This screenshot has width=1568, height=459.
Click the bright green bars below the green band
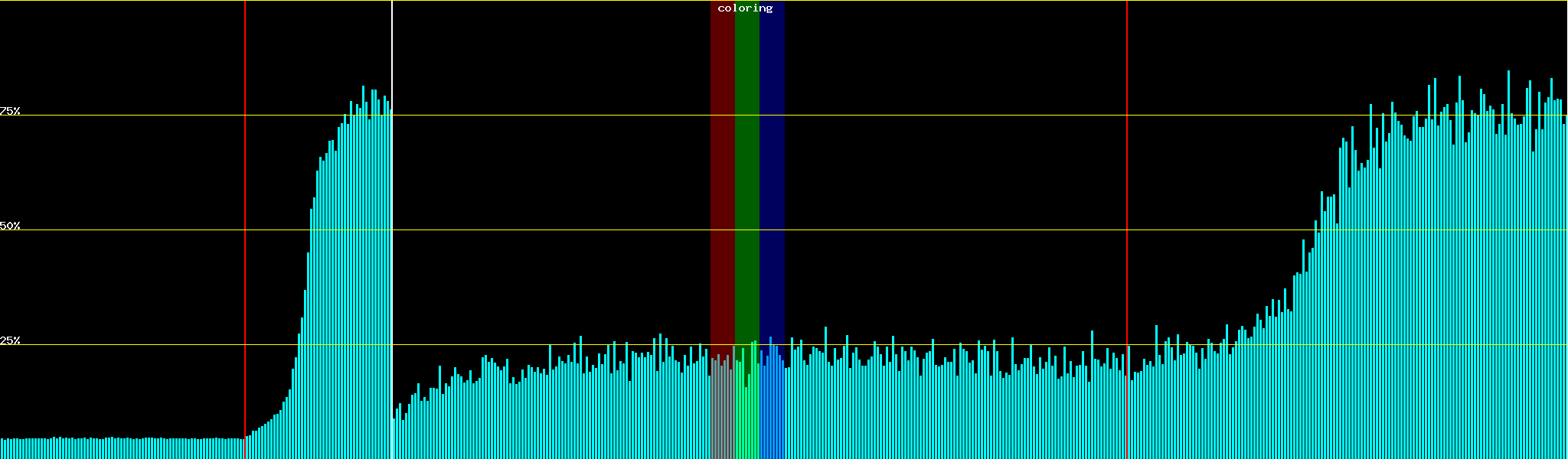746,413
